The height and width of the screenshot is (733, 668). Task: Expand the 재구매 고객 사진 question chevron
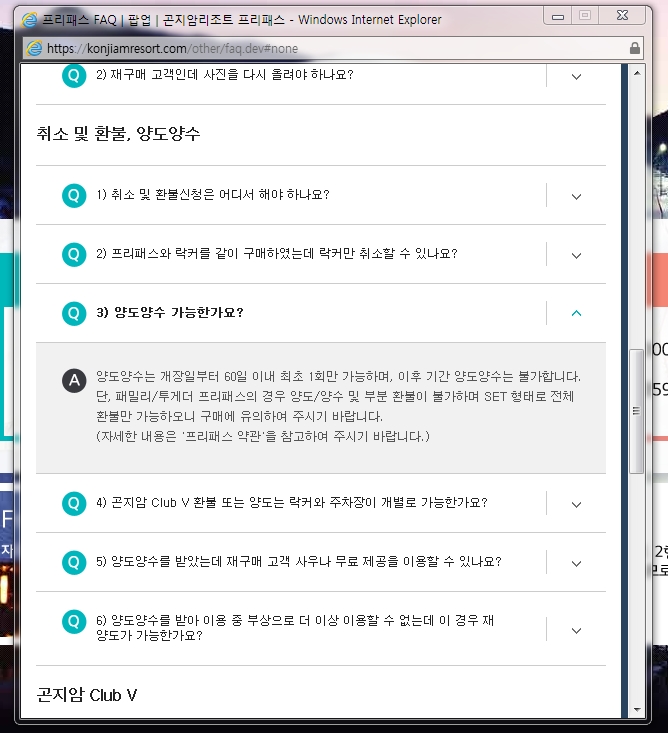pos(576,77)
